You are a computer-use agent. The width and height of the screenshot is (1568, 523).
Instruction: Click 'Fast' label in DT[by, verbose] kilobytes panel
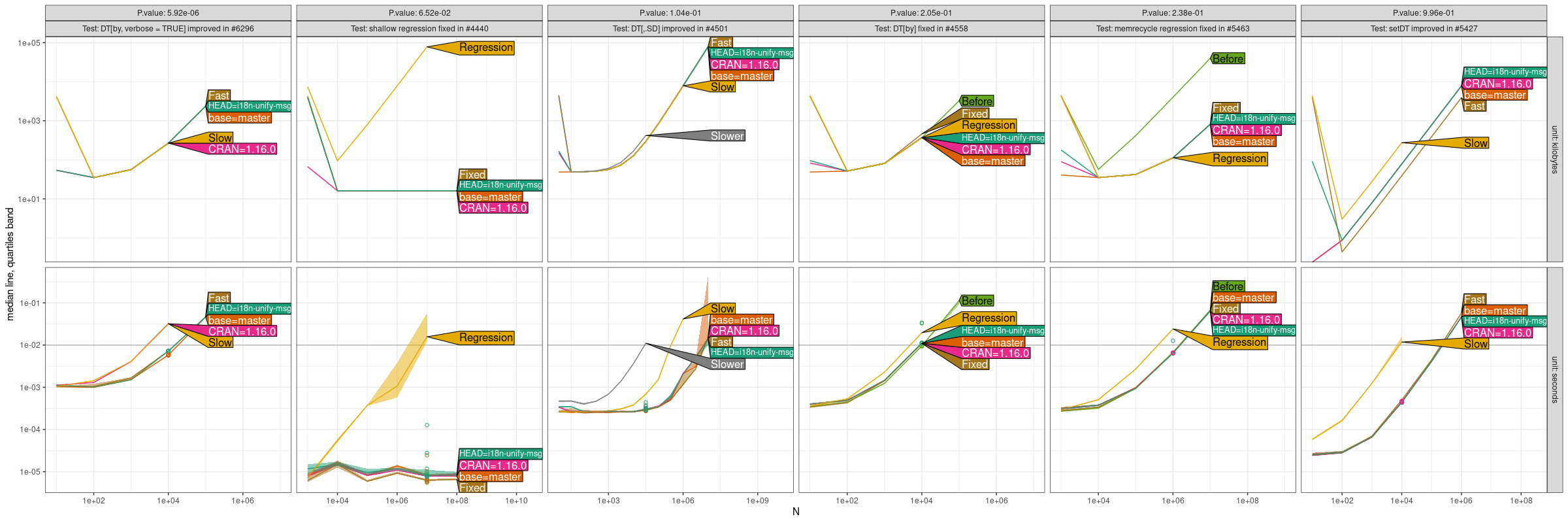point(219,95)
